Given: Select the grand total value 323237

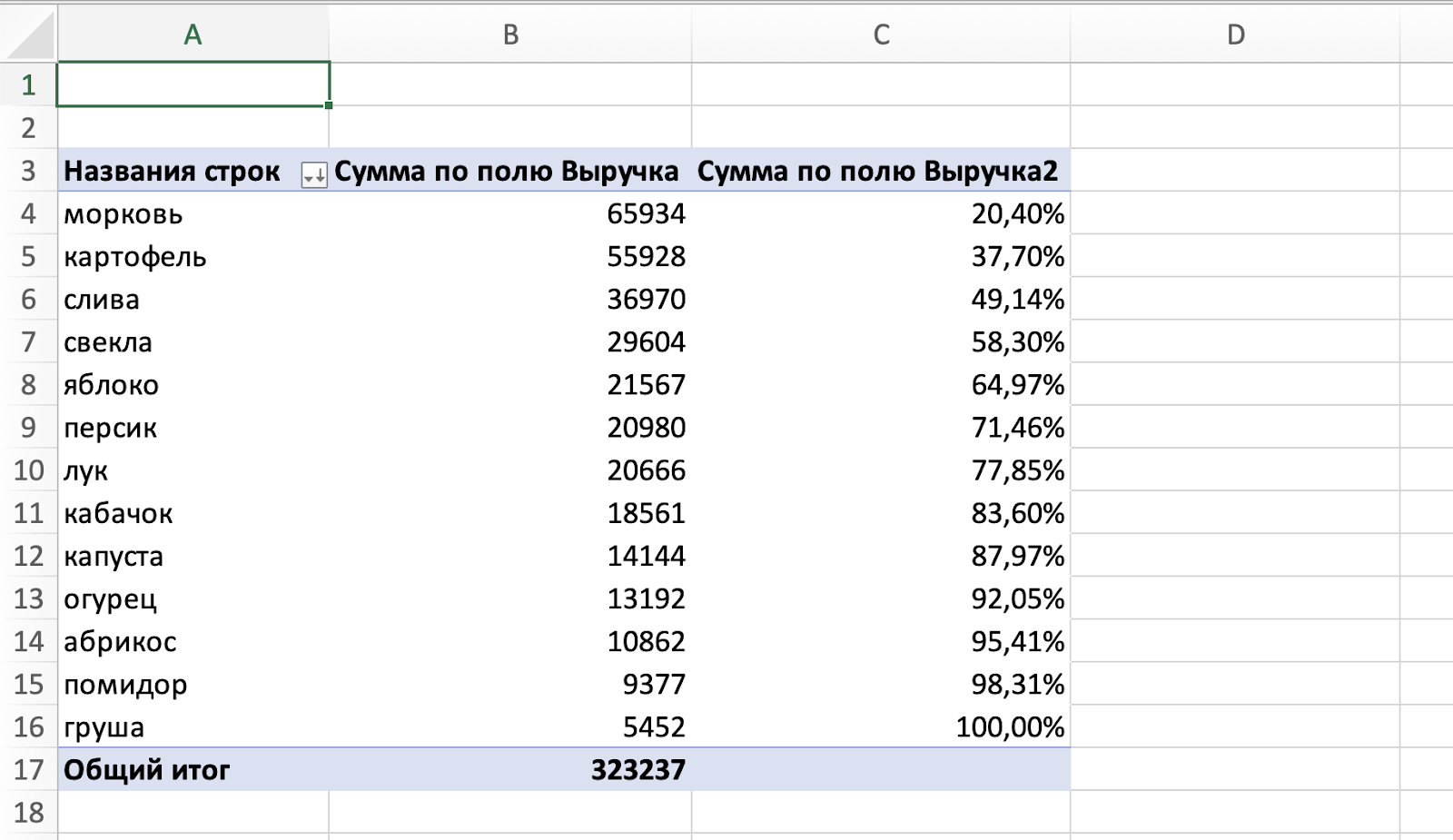Looking at the screenshot, I should pyautogui.click(x=545, y=769).
